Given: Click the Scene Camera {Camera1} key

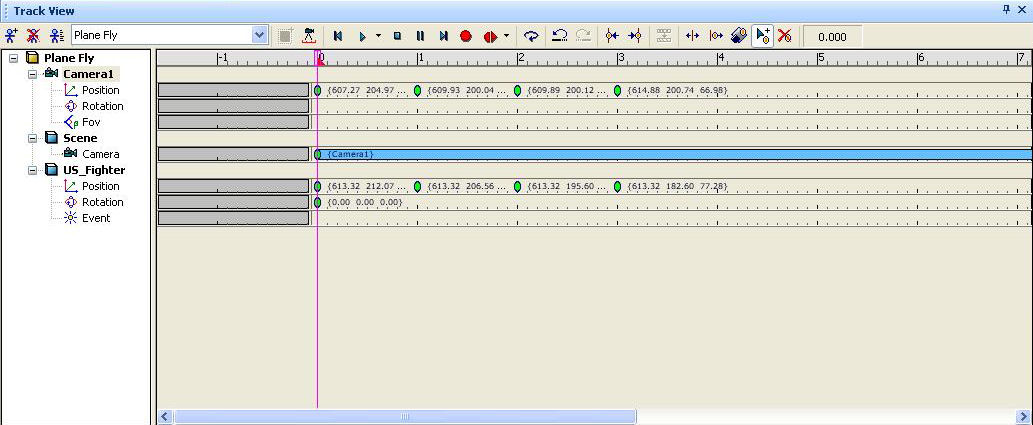Looking at the screenshot, I should [x=318, y=154].
